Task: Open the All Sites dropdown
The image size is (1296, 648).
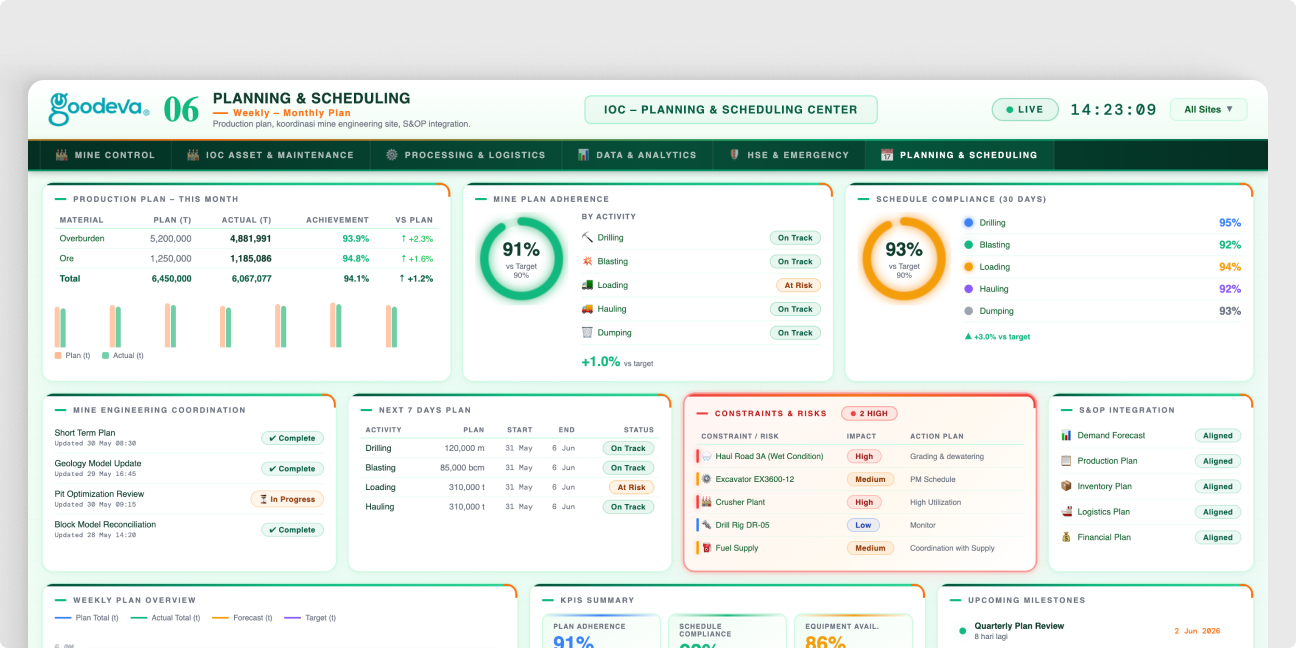Action: click(1208, 109)
